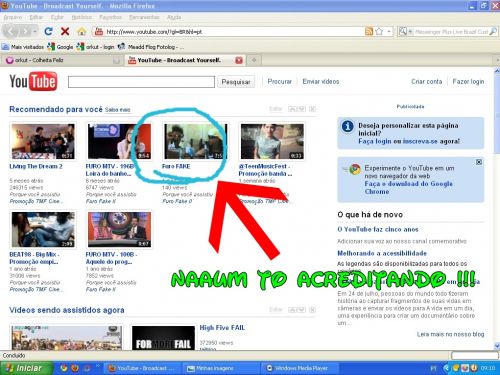Click the YouTube logo

point(33,81)
